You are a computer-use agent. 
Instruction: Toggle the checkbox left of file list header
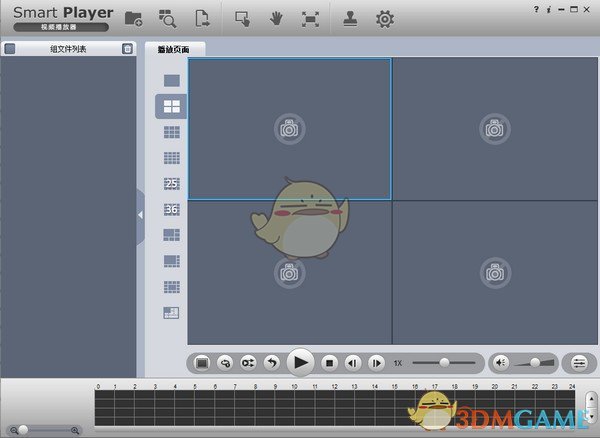[x=10, y=49]
